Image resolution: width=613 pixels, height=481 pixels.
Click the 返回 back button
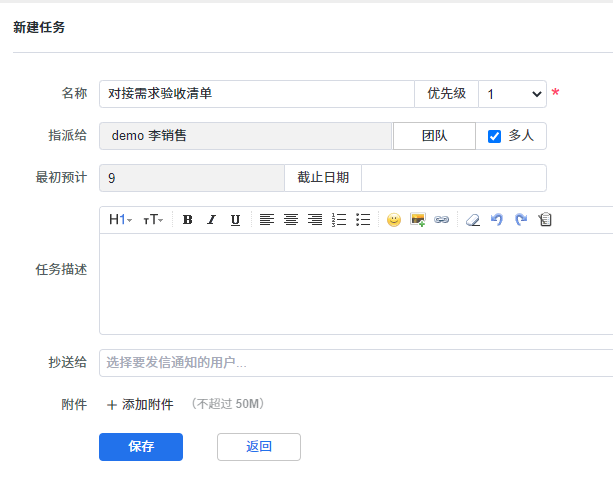(x=258, y=447)
